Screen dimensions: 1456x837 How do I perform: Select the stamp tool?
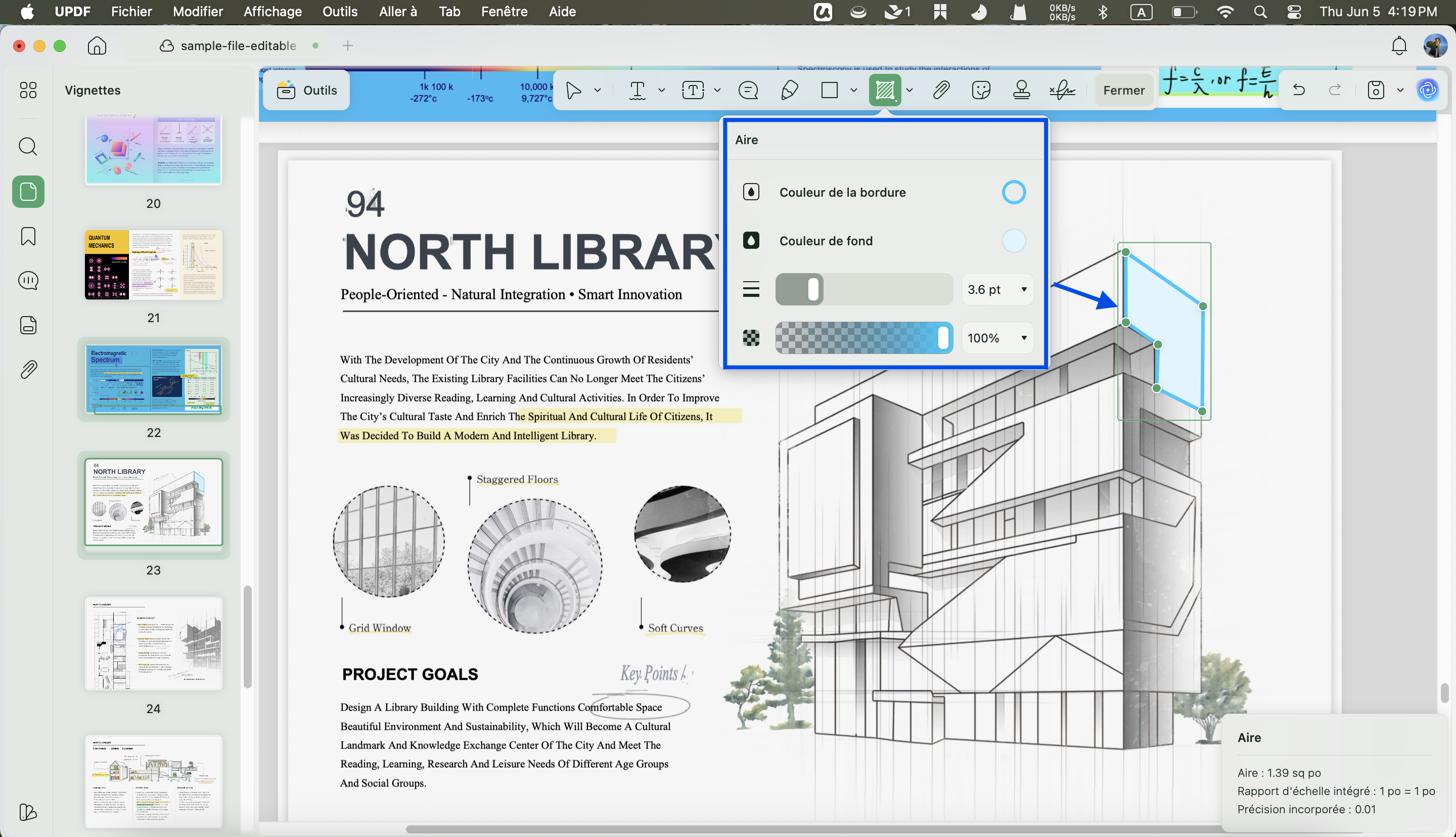1021,90
